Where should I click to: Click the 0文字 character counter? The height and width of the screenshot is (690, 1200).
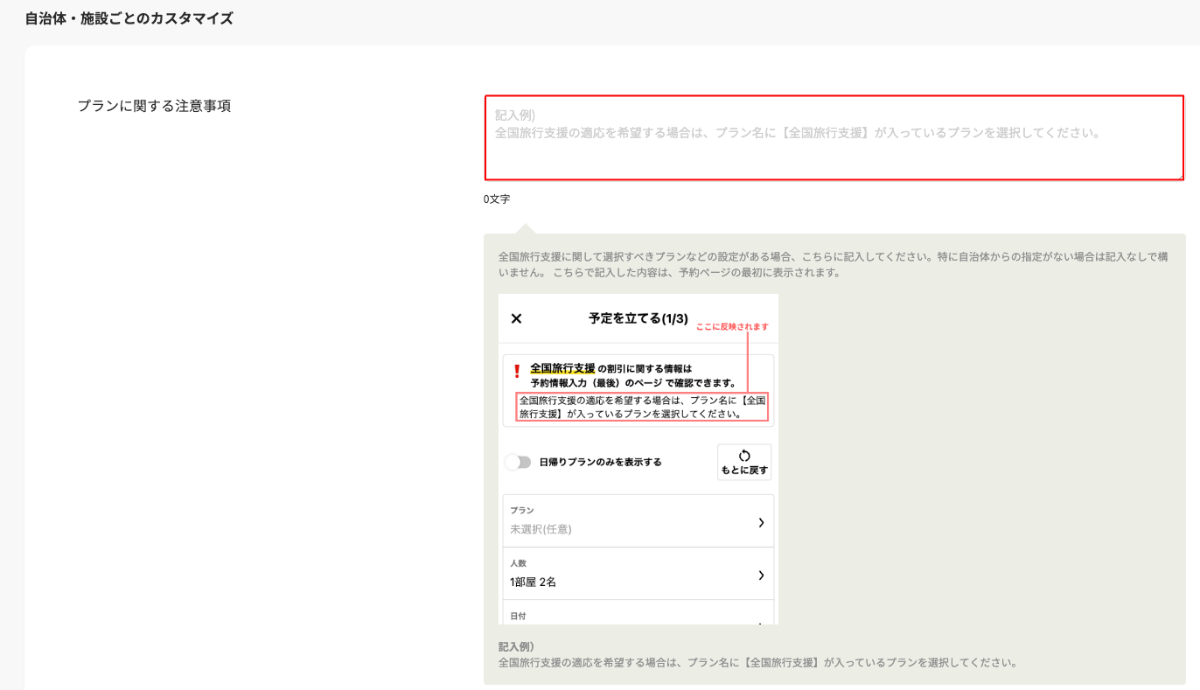coord(496,199)
